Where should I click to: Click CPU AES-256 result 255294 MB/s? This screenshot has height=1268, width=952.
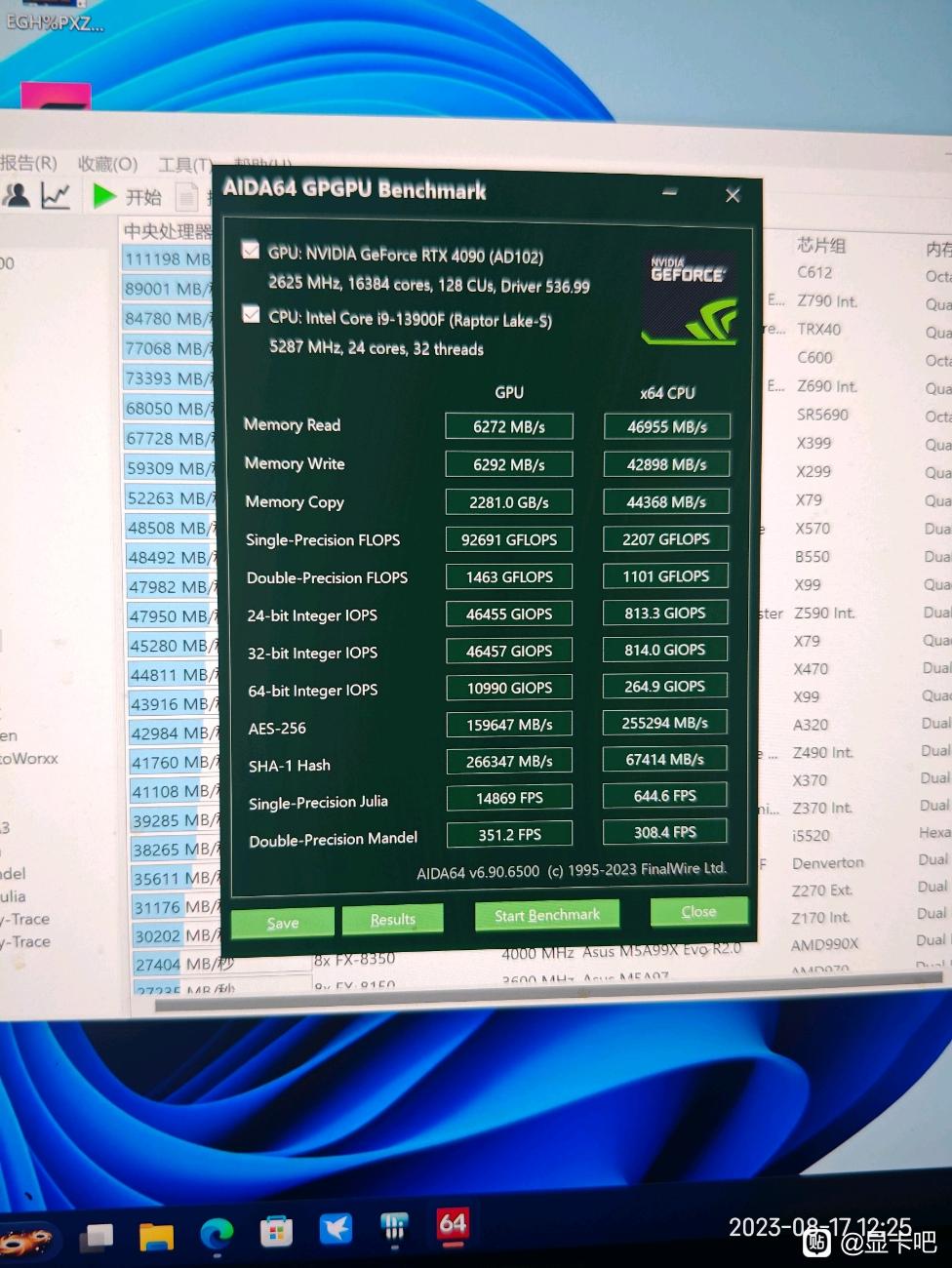[665, 723]
